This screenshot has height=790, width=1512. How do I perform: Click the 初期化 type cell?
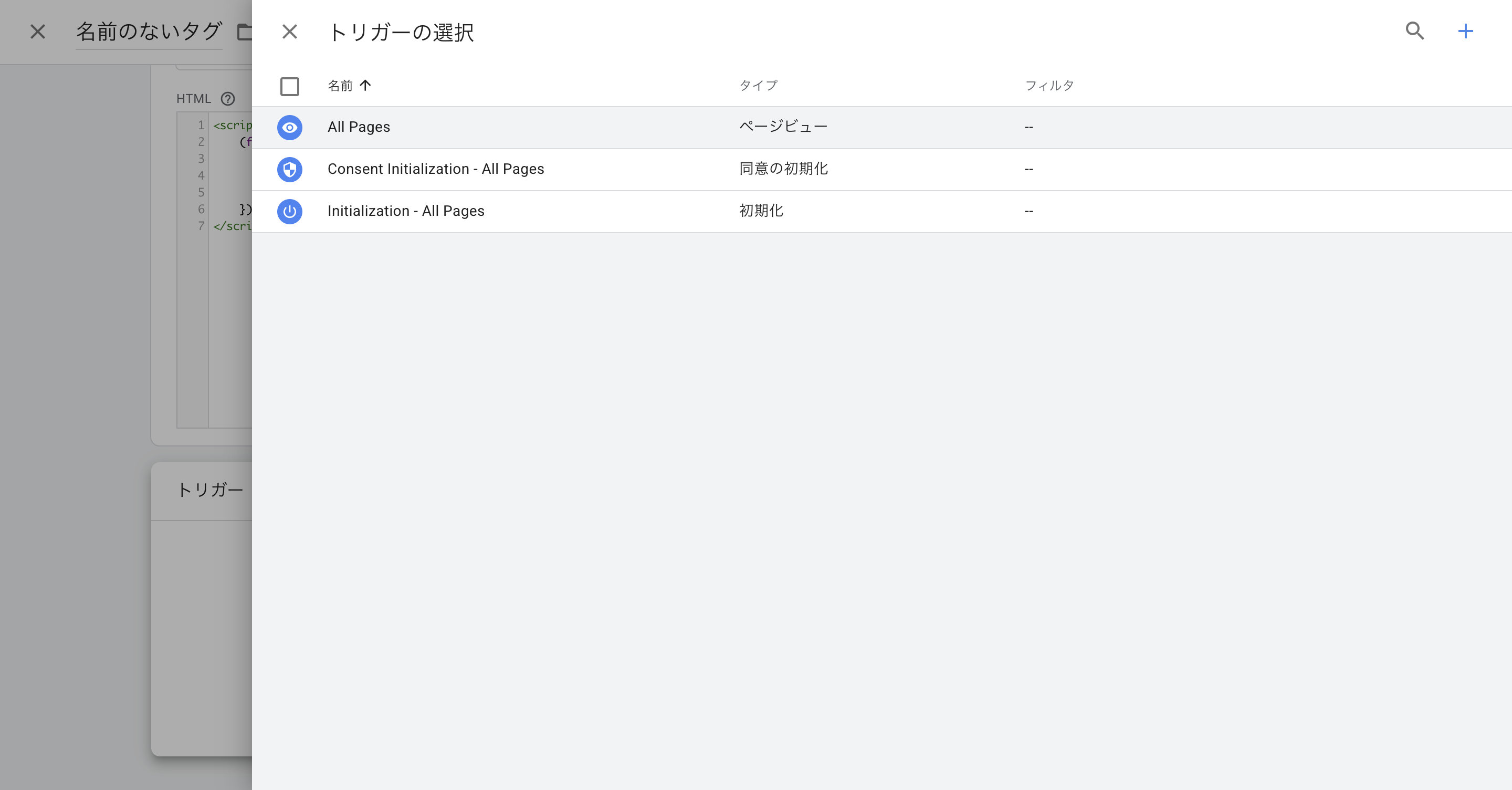point(761,212)
